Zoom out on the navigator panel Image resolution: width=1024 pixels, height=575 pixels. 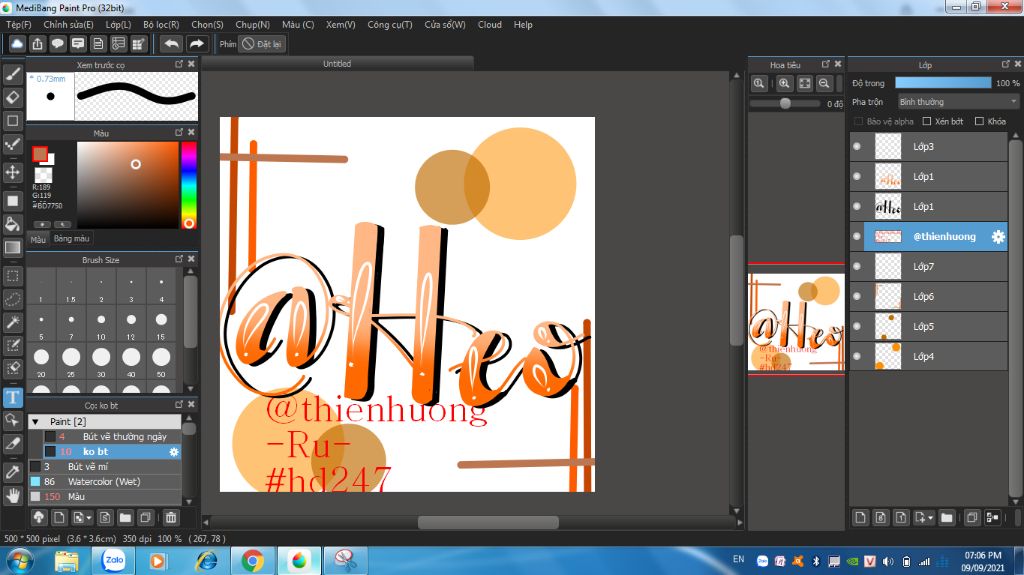(x=824, y=83)
